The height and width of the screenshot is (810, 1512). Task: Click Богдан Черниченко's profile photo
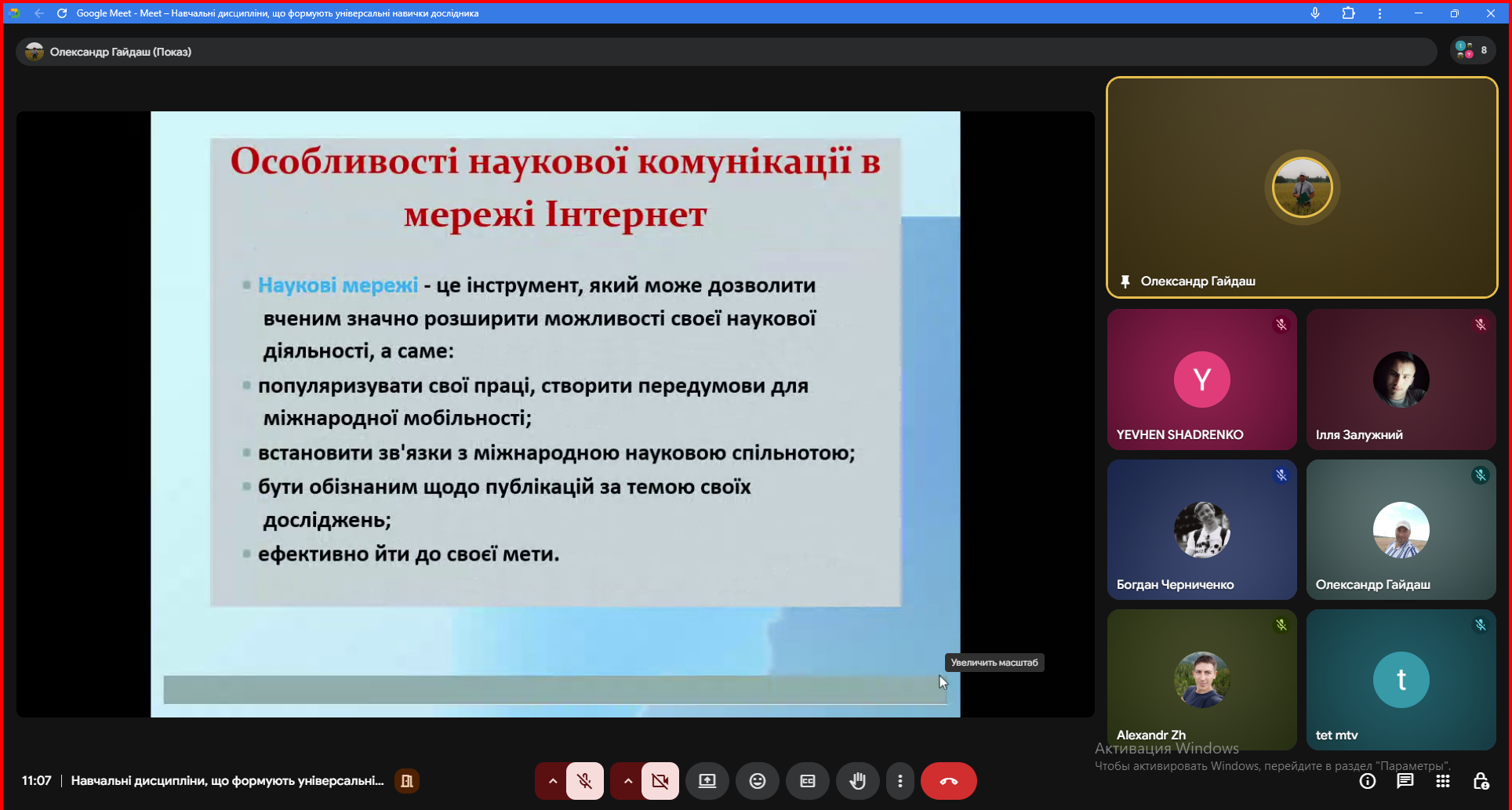(x=1202, y=530)
